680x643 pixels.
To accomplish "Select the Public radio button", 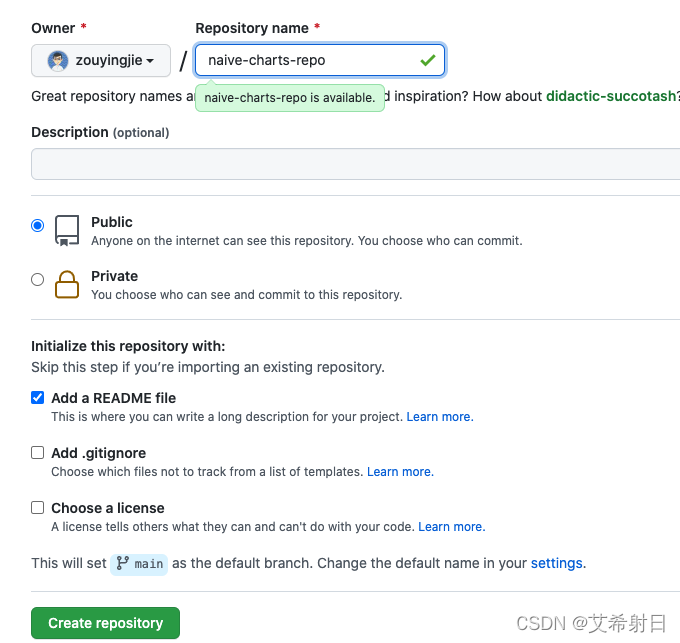I will coord(38,226).
